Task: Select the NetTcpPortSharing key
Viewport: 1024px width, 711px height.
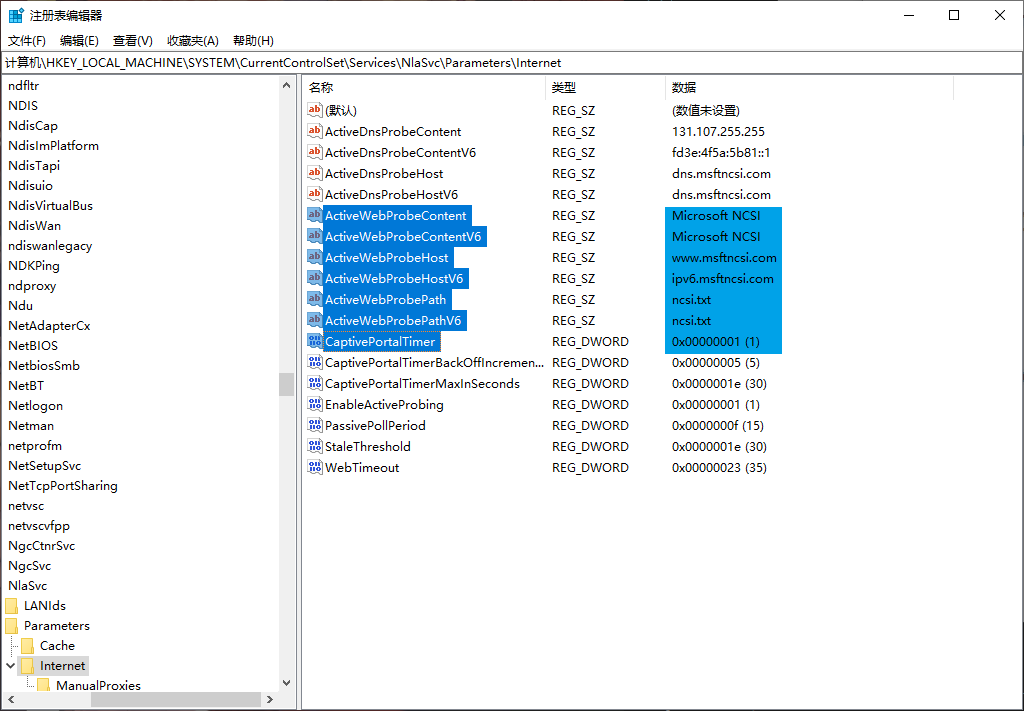Action: point(63,486)
